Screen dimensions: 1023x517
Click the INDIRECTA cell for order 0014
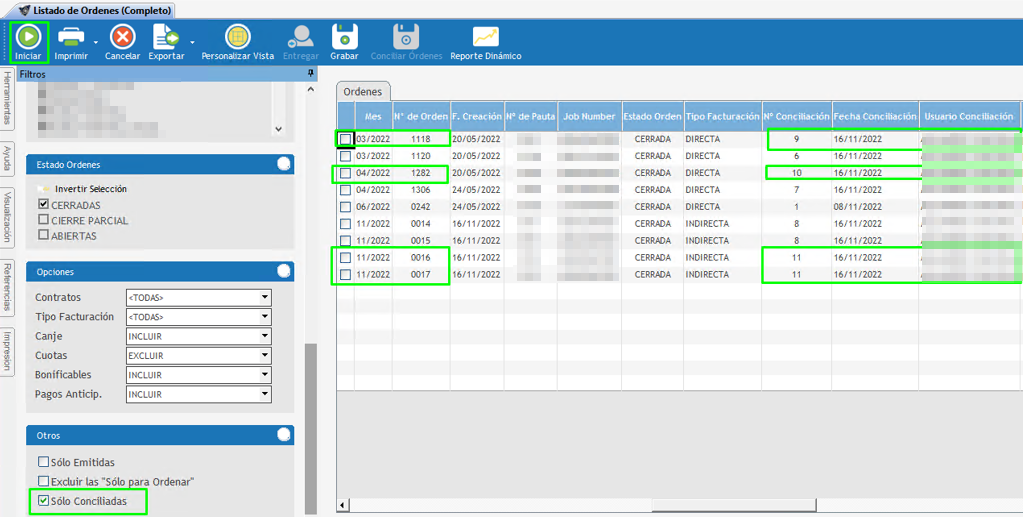click(x=722, y=224)
